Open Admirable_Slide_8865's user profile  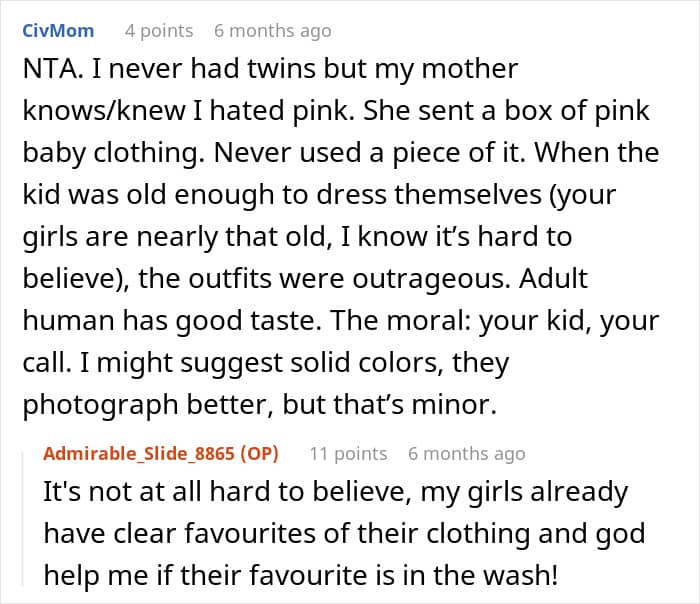140,453
